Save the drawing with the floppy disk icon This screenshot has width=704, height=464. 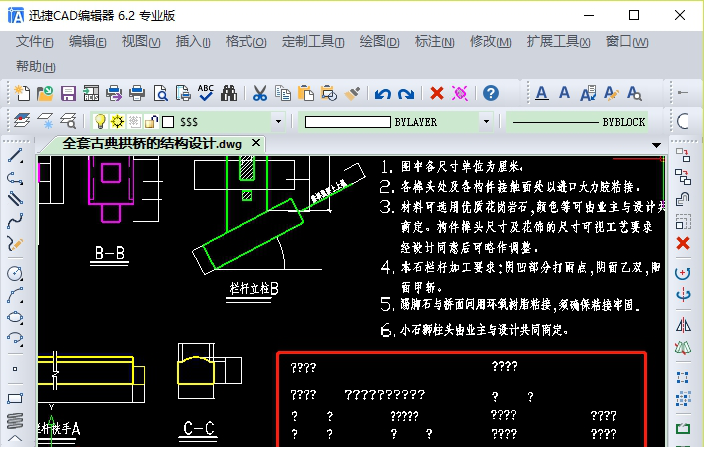tap(68, 93)
